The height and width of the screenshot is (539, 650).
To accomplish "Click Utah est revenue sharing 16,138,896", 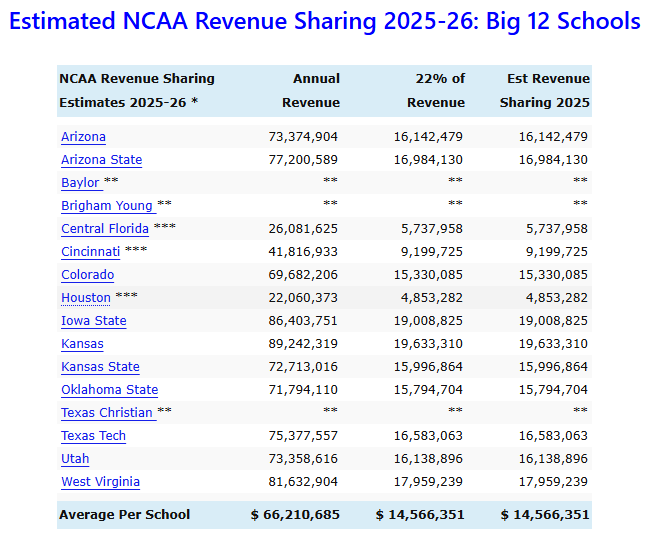I will click(553, 459).
